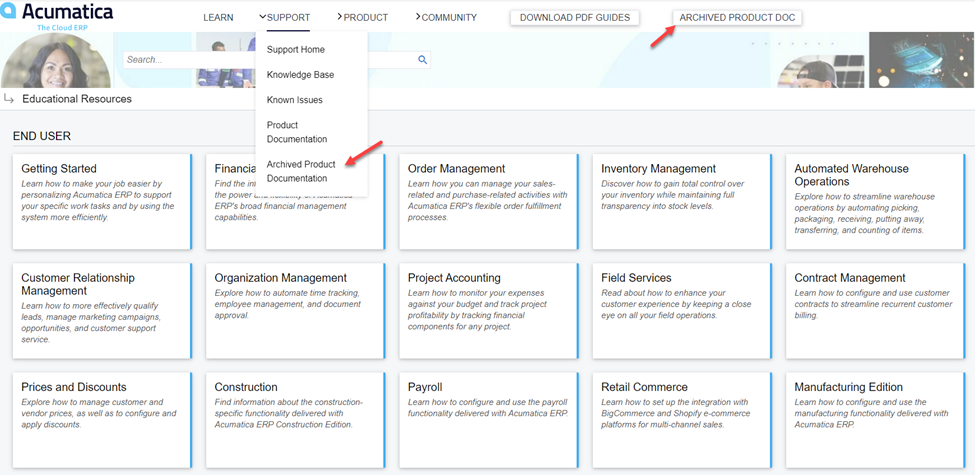Open the Construction card
The height and width of the screenshot is (475, 975).
coord(296,420)
